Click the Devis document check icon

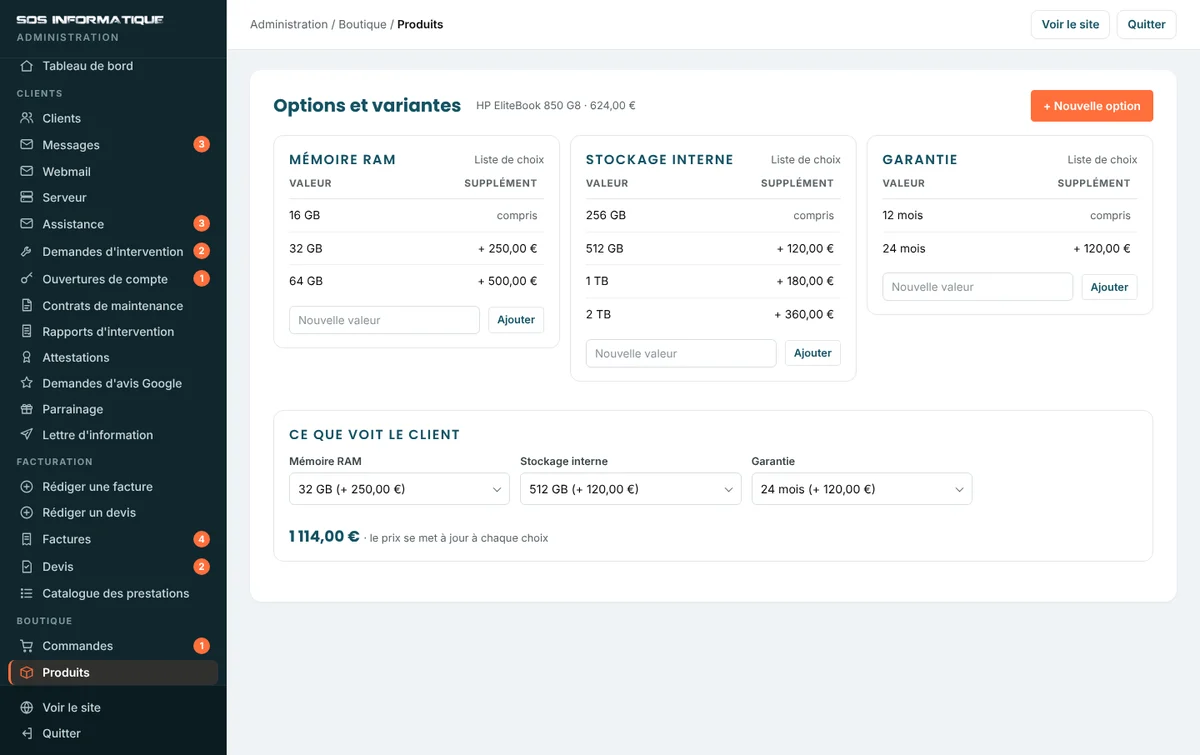click(x=27, y=567)
